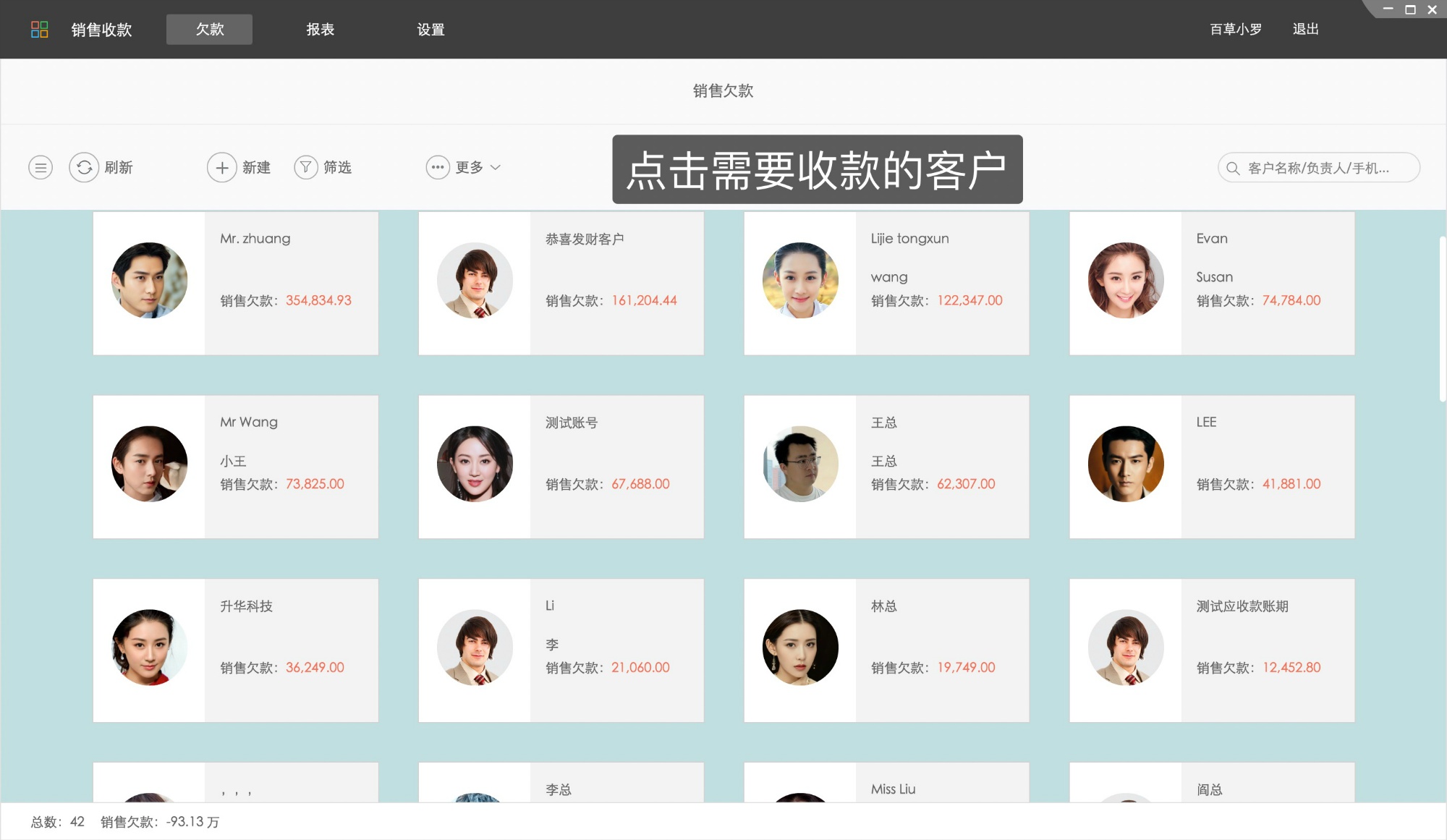The height and width of the screenshot is (840, 1447).
Task: Click the more options (更多) ellipsis icon
Action: (437, 167)
